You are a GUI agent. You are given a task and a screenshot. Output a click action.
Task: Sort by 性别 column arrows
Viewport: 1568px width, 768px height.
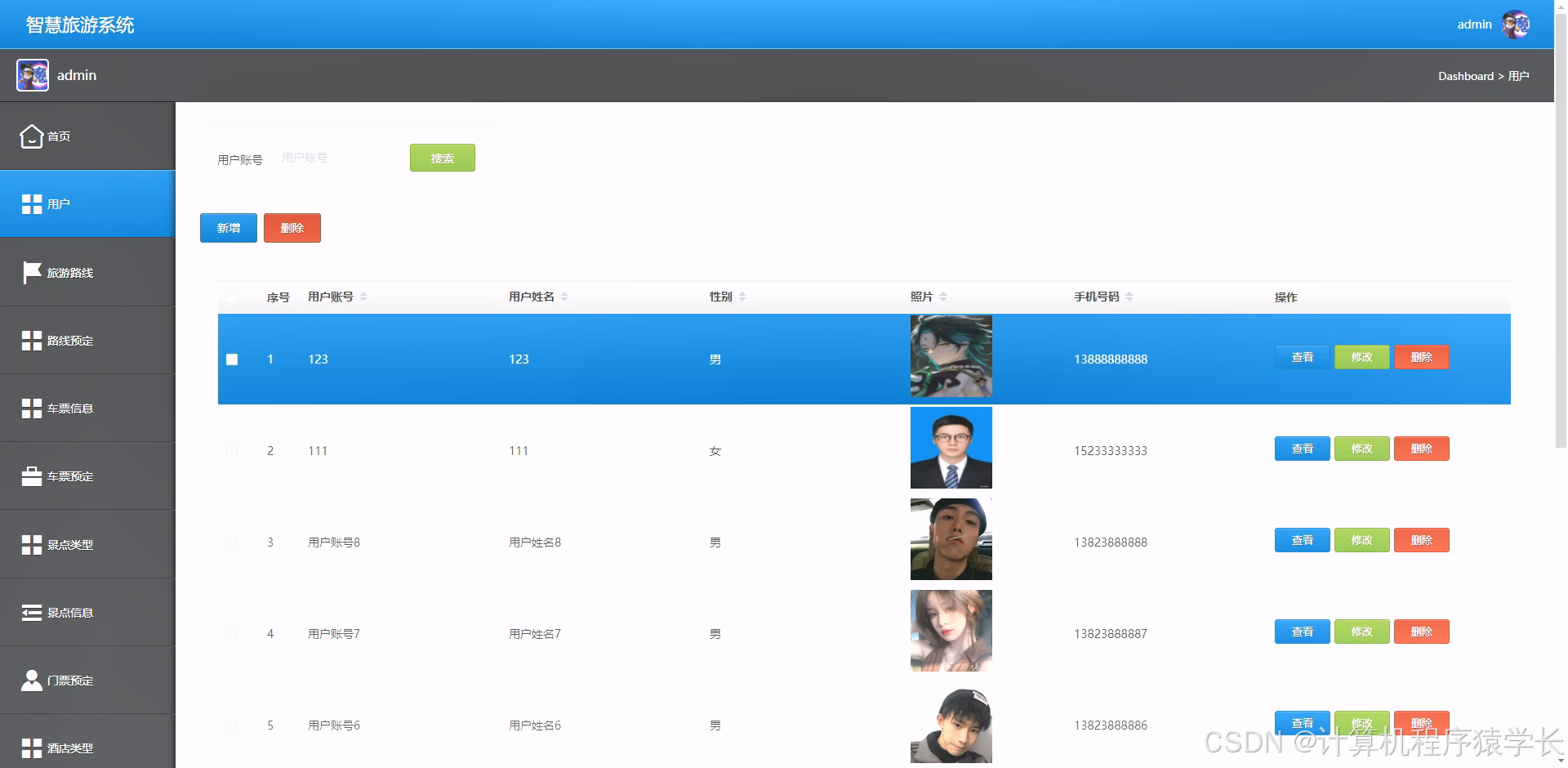pyautogui.click(x=742, y=297)
